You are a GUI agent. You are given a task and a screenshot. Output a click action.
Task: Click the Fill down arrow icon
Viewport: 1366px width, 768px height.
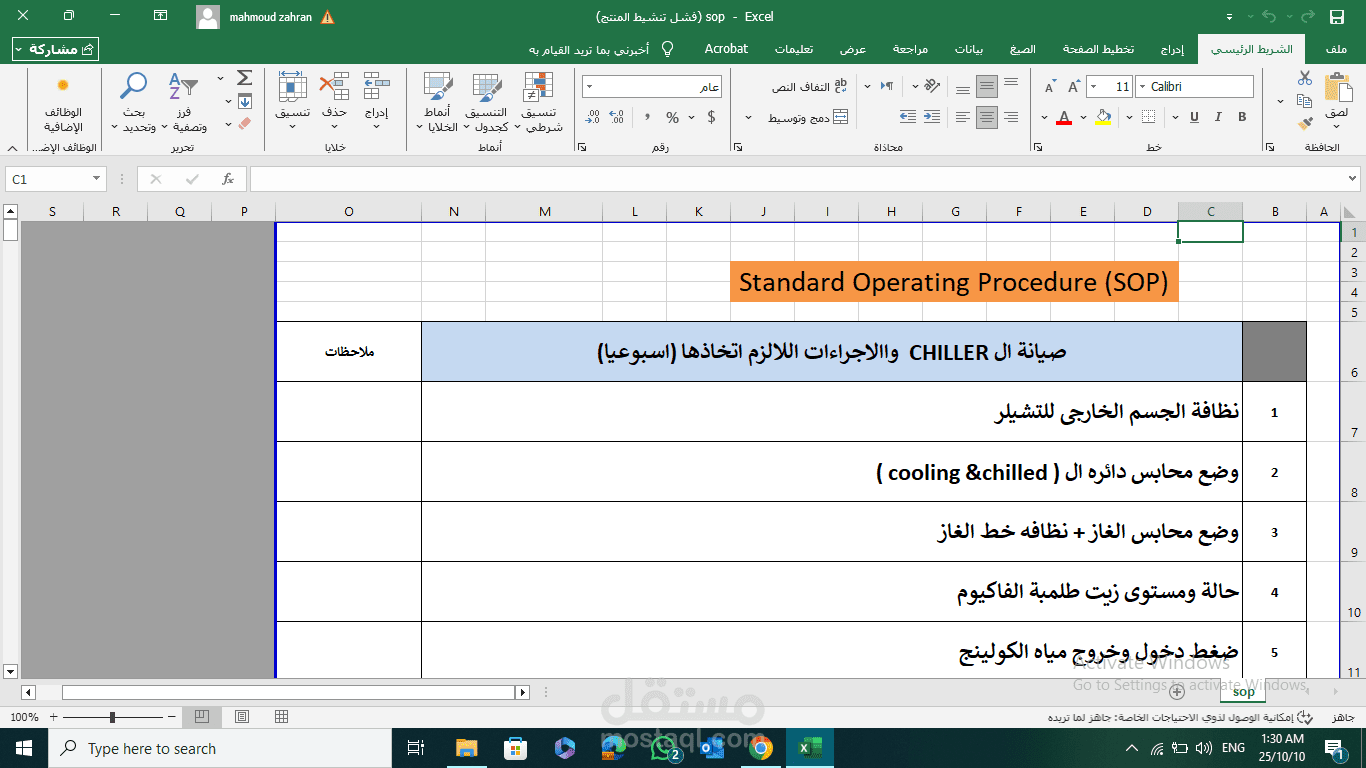tap(244, 101)
